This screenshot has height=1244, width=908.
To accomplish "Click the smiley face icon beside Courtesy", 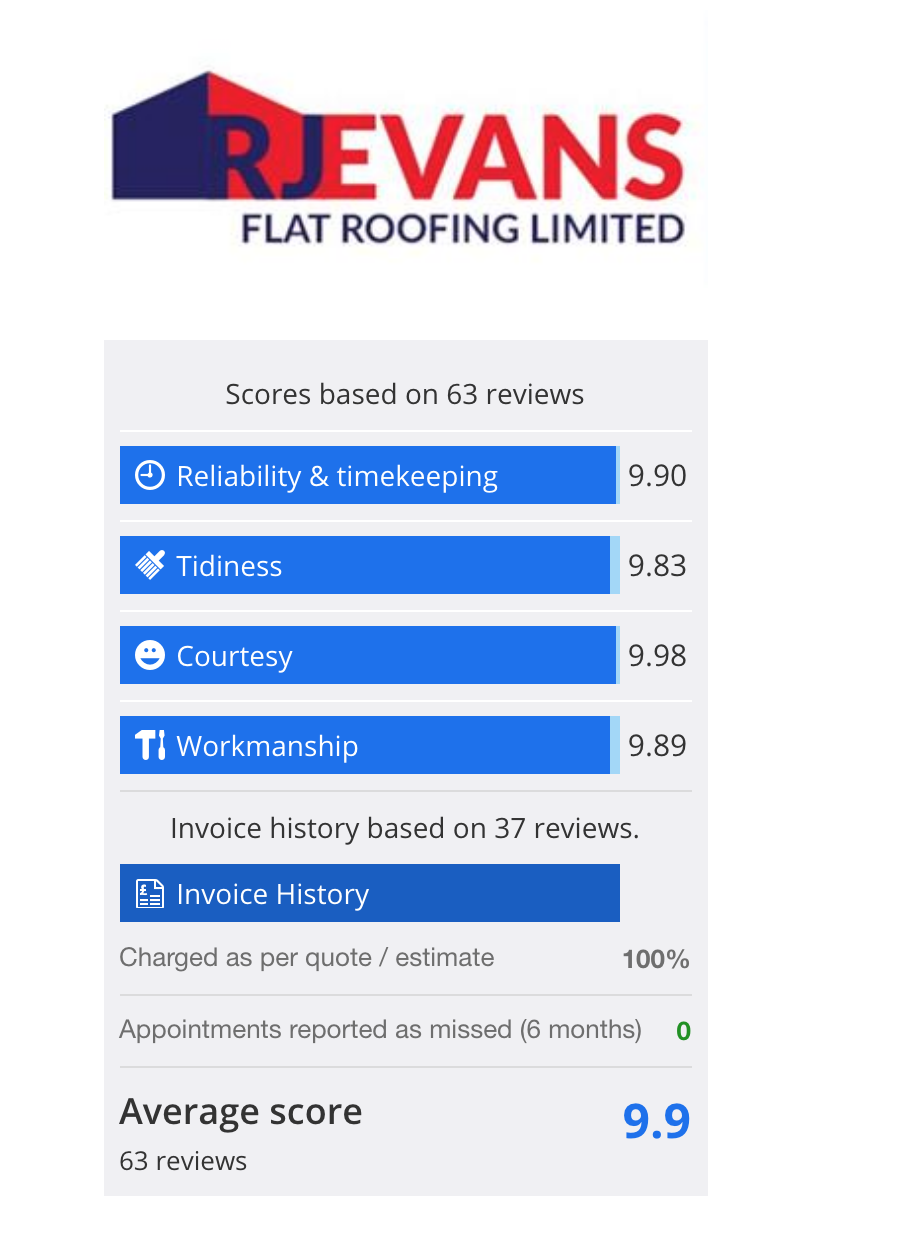I will [x=150, y=655].
